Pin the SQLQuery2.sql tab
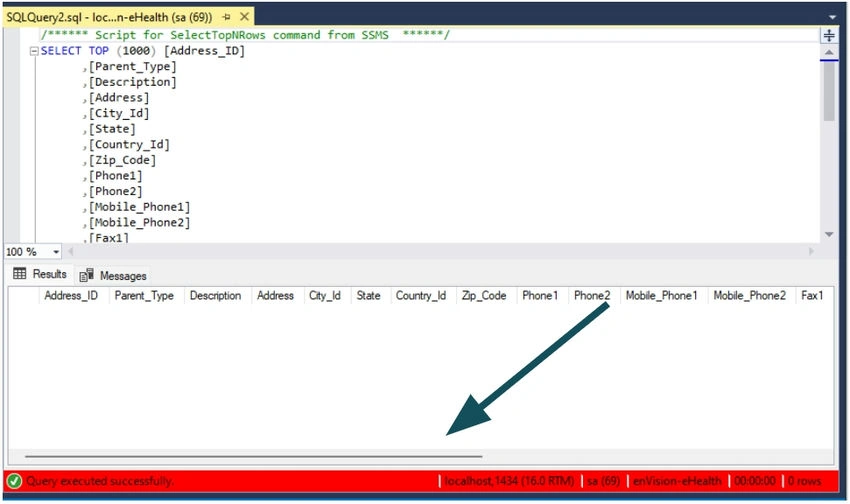 click(x=227, y=17)
